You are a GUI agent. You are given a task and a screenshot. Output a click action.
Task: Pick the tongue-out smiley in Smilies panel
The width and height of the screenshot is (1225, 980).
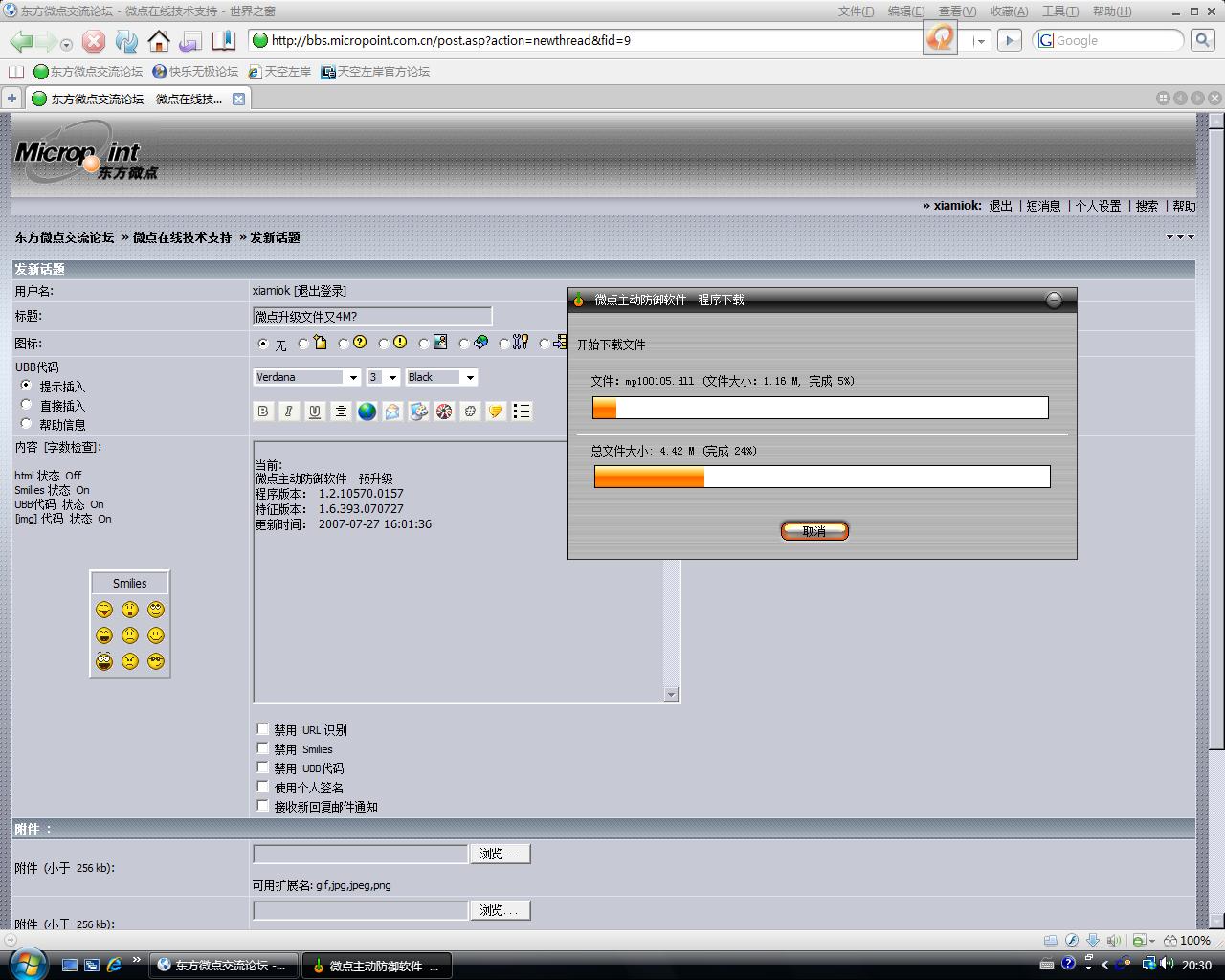(x=104, y=610)
